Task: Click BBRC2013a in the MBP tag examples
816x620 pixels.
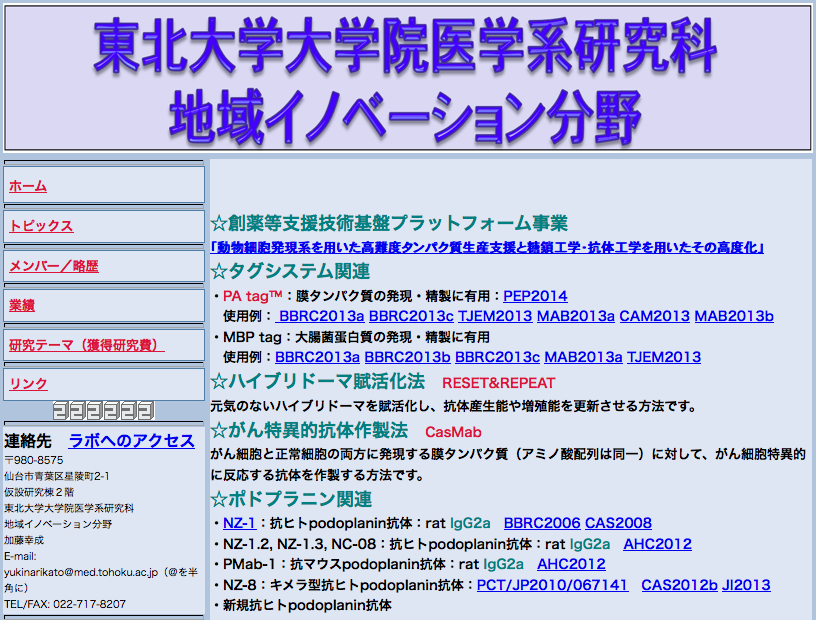Action: [x=317, y=357]
